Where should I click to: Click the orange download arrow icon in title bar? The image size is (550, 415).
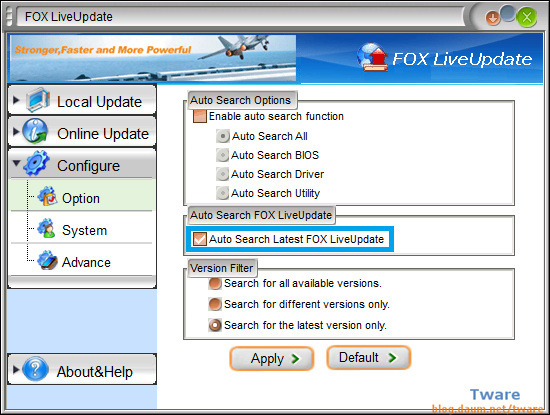tap(492, 18)
